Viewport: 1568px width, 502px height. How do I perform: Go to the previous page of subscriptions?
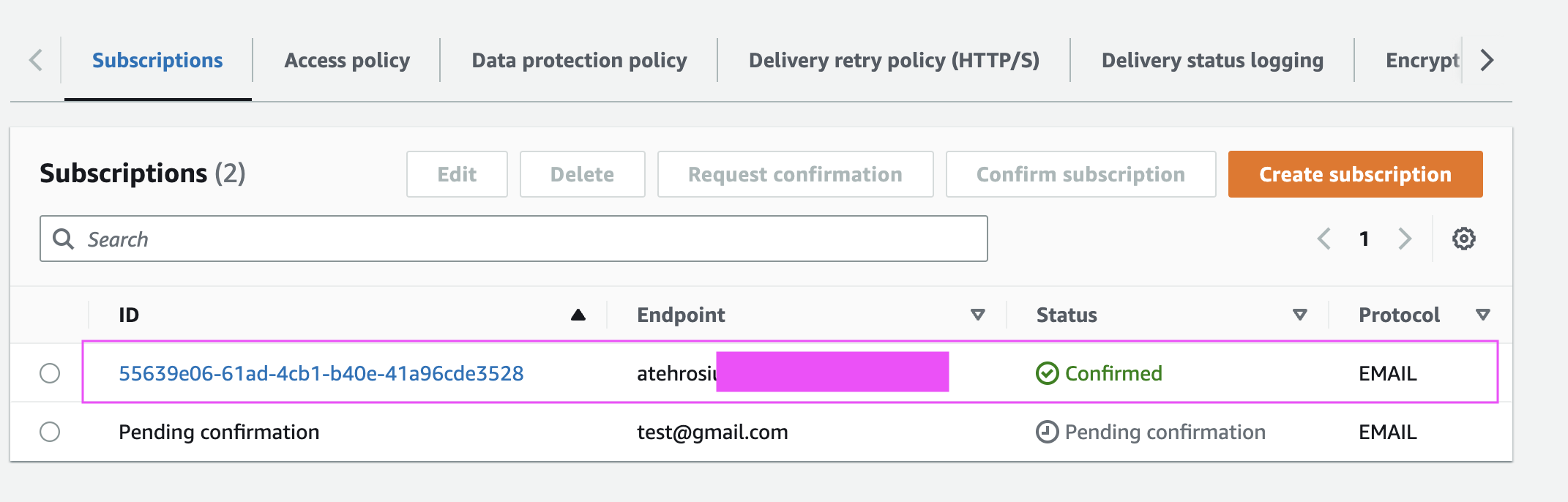tap(1324, 239)
